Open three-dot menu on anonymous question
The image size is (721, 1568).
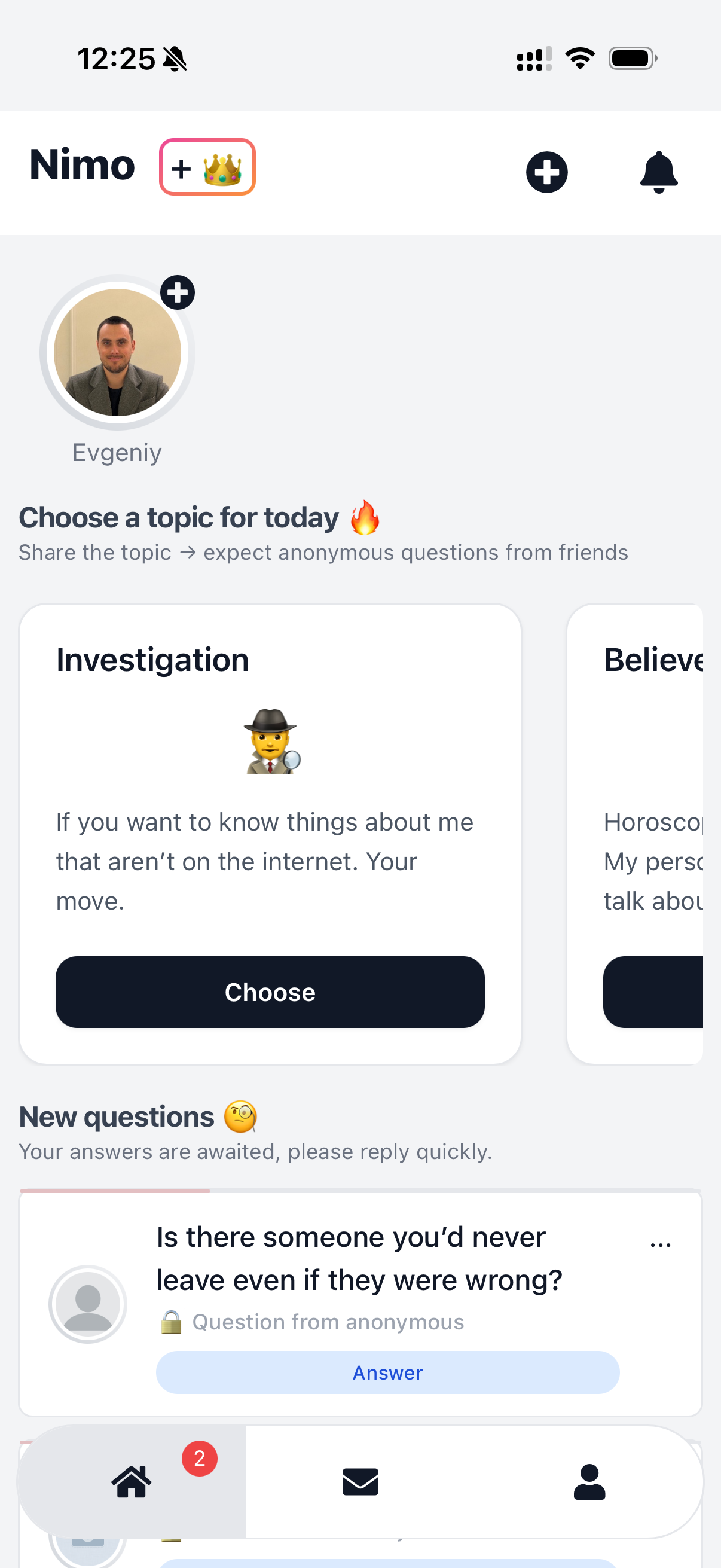(660, 1243)
